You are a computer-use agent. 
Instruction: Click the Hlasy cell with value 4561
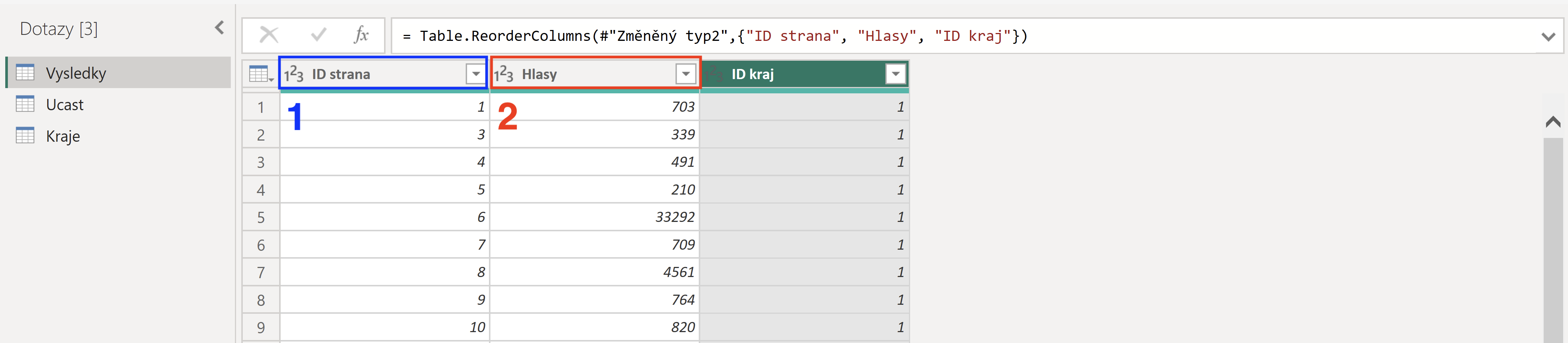tap(595, 272)
